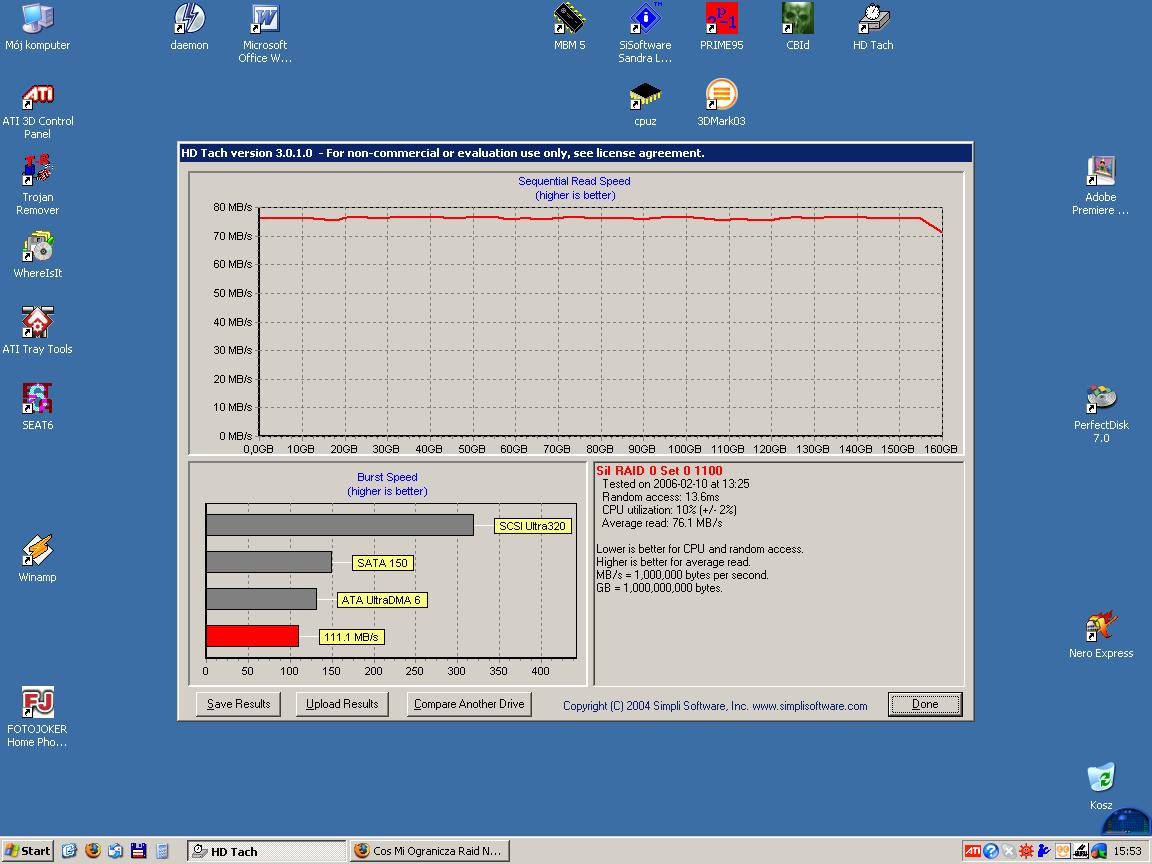
Task: Click Upload Results button
Action: [x=342, y=704]
